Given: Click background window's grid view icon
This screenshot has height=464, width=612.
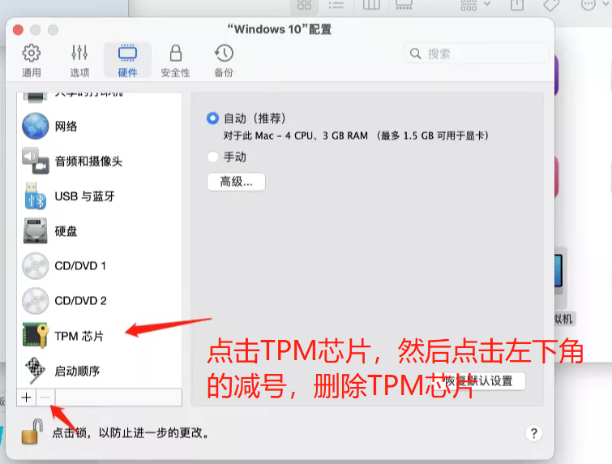Looking at the screenshot, I should point(304,5).
